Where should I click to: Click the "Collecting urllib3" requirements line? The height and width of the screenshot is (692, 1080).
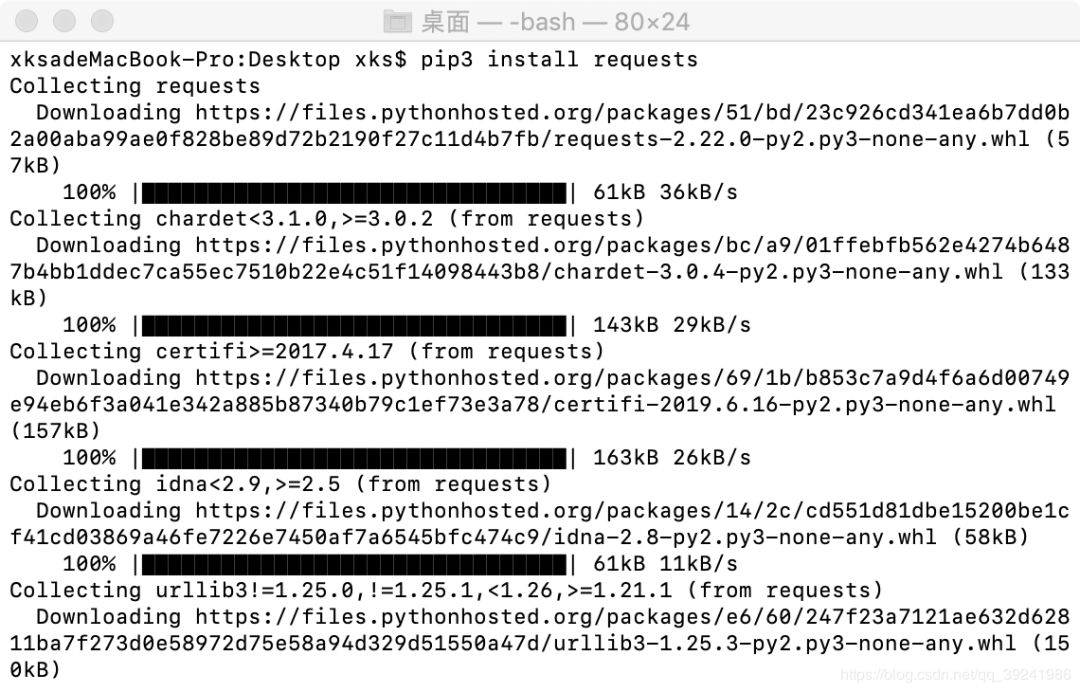coord(446,590)
